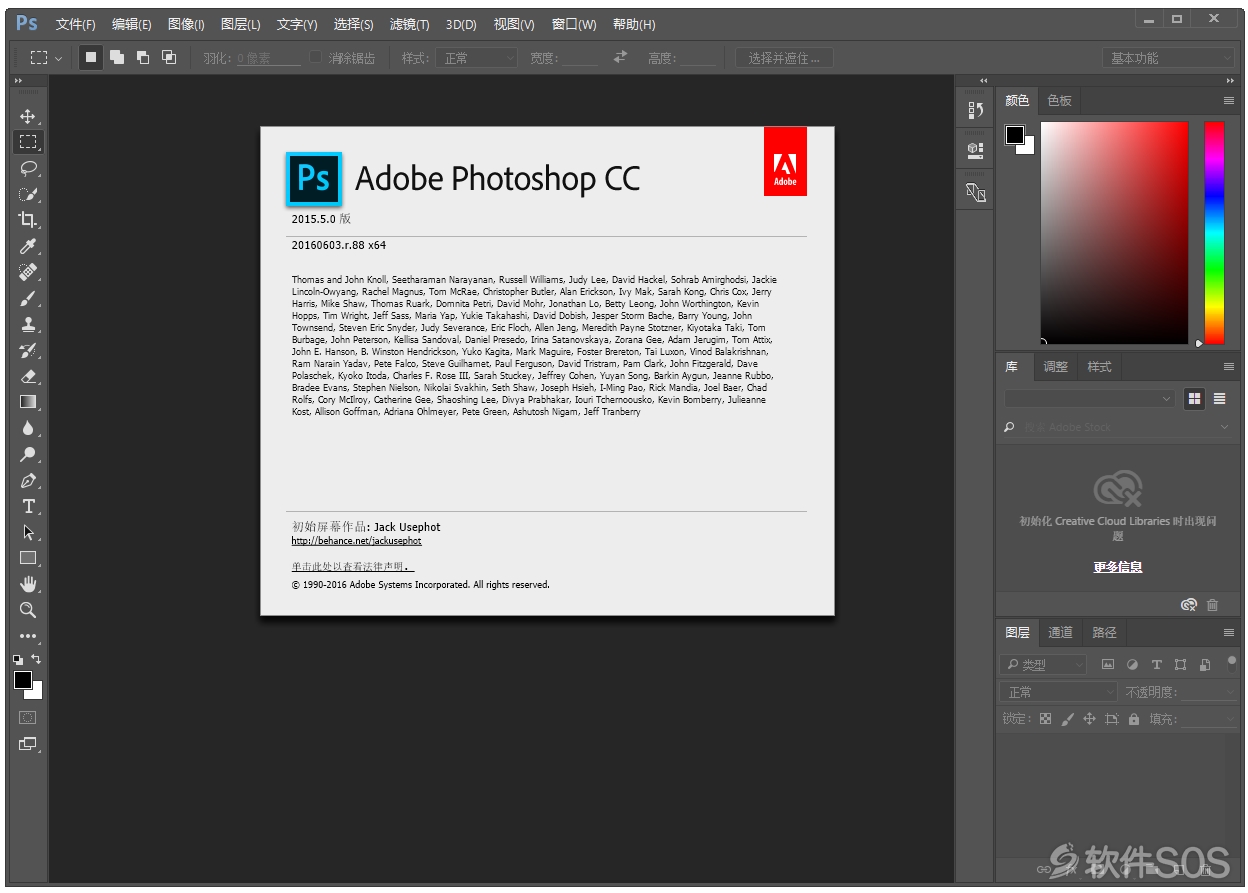
Task: Toggle lock transparent pixels in Layers
Action: click(x=1045, y=719)
